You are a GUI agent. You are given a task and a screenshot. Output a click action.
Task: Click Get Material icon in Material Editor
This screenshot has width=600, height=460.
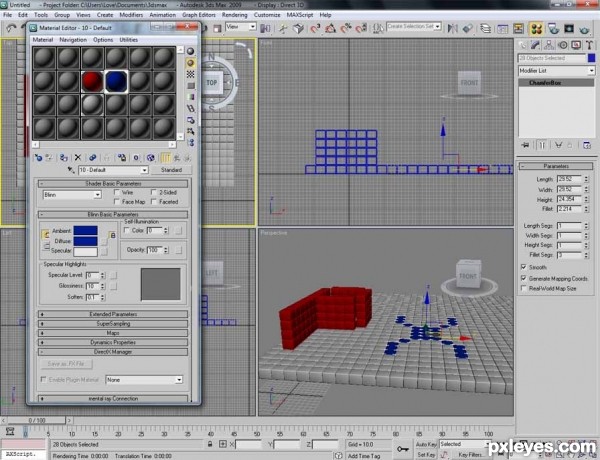[38, 158]
